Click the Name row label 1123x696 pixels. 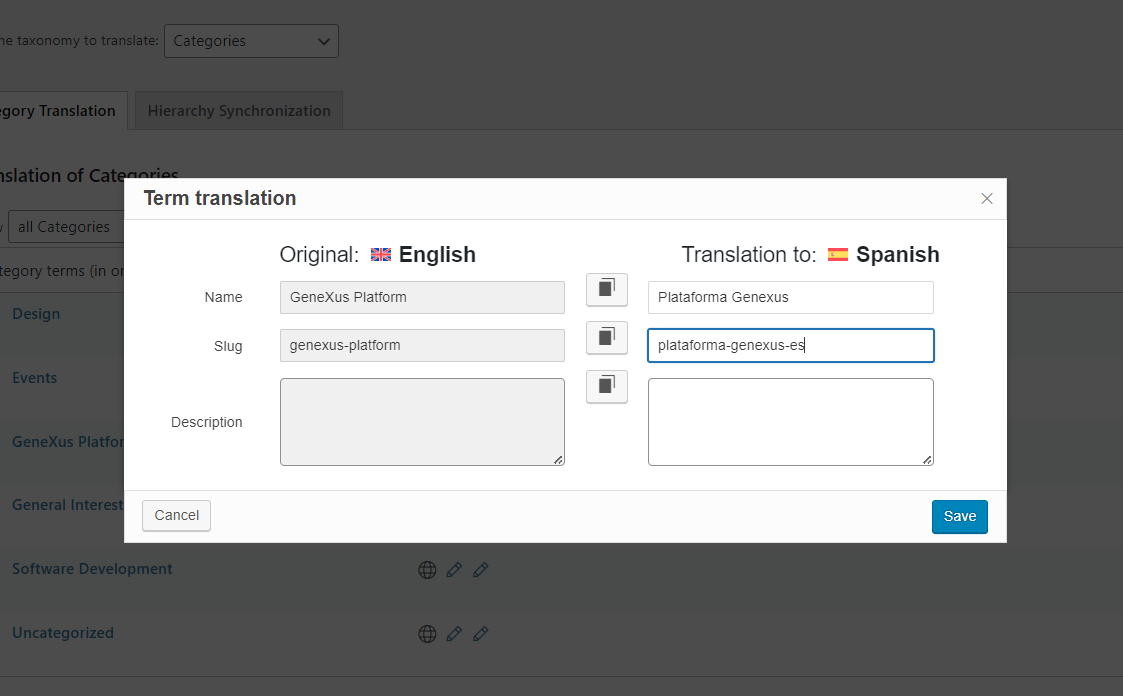pos(223,297)
